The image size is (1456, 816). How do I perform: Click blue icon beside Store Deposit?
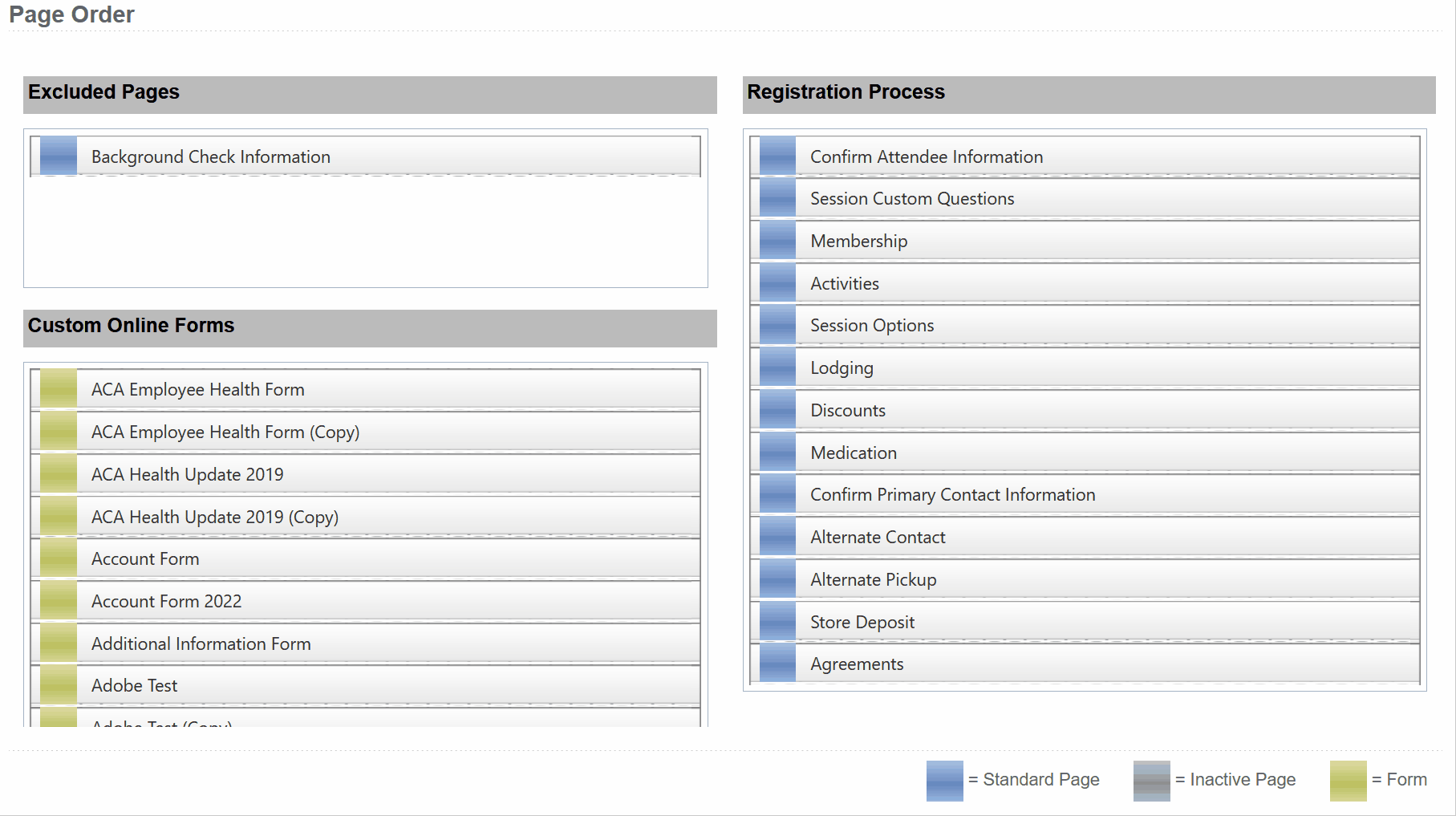777,622
